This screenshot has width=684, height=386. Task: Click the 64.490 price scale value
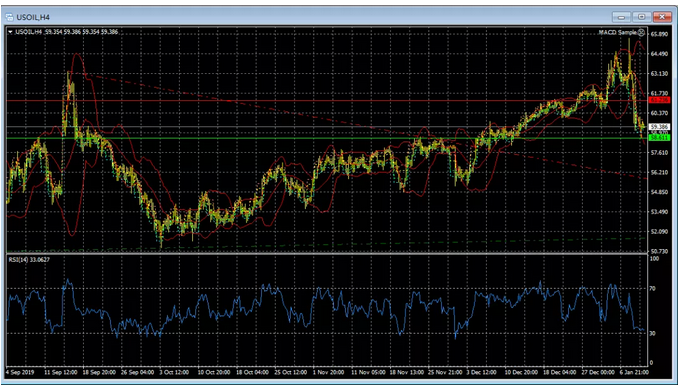660,54
